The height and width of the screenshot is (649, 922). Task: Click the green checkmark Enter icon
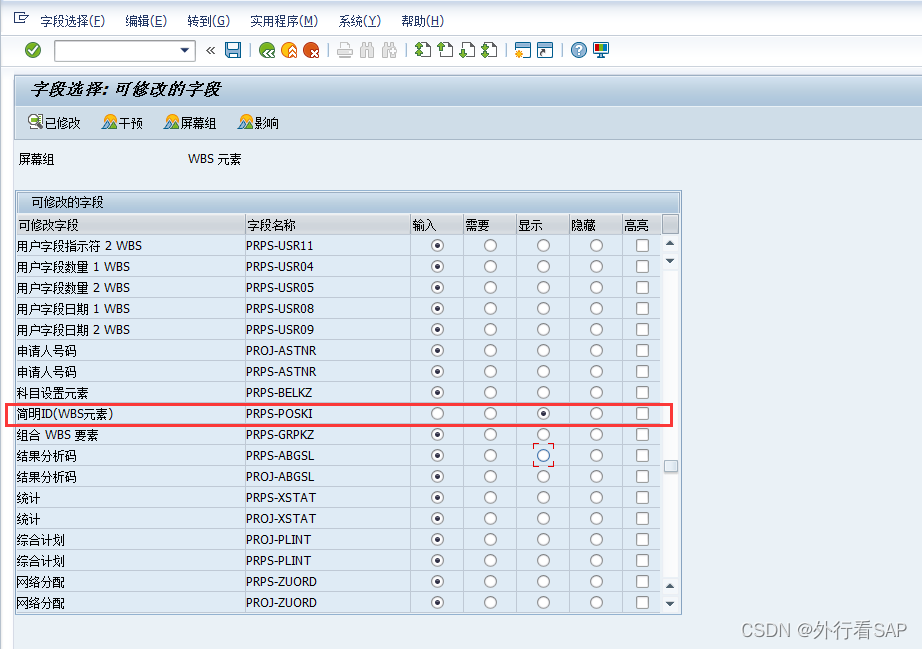(x=33, y=51)
